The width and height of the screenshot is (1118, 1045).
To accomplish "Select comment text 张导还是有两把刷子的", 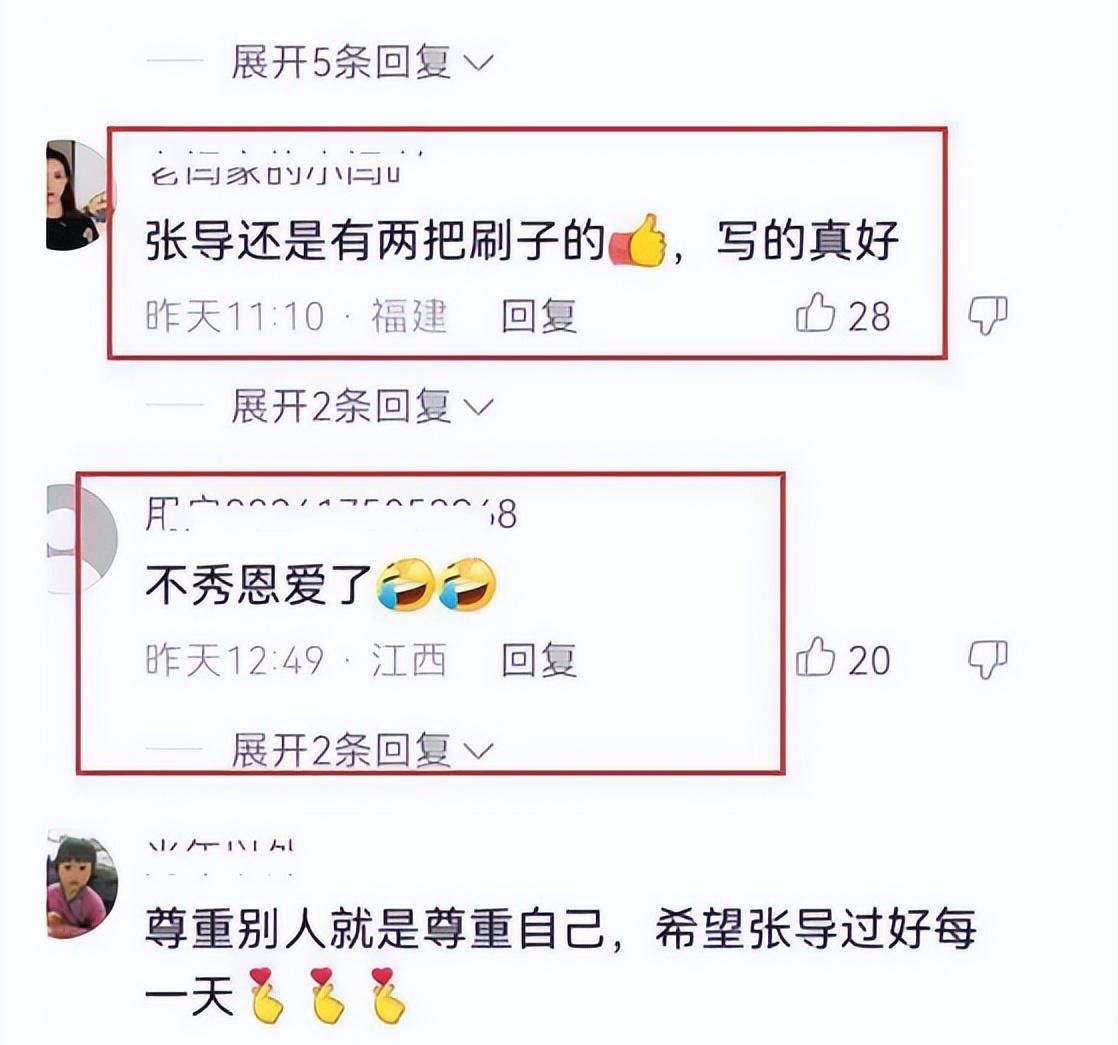I will click(375, 241).
